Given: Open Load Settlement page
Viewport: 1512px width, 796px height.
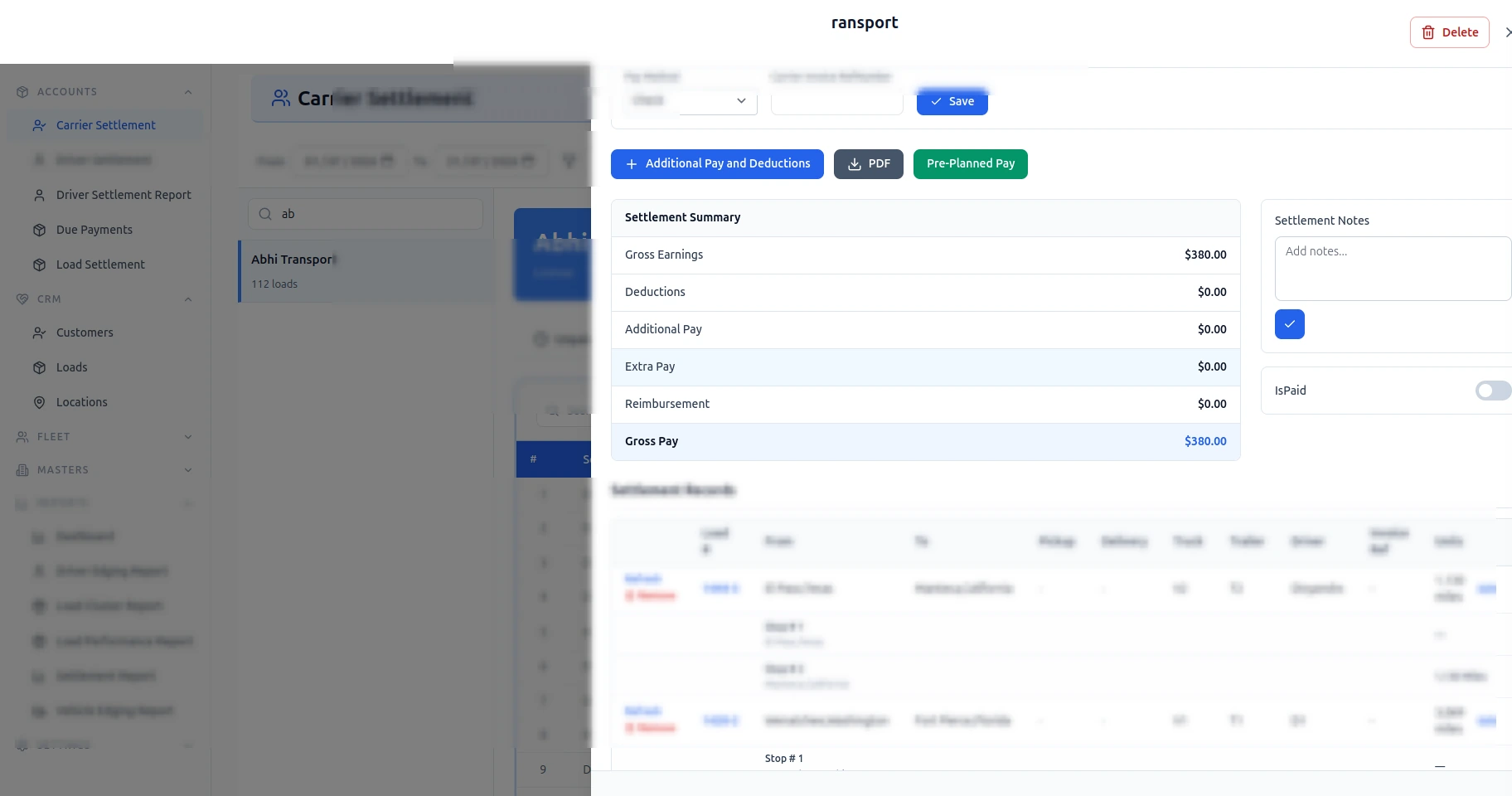Looking at the screenshot, I should 100,265.
